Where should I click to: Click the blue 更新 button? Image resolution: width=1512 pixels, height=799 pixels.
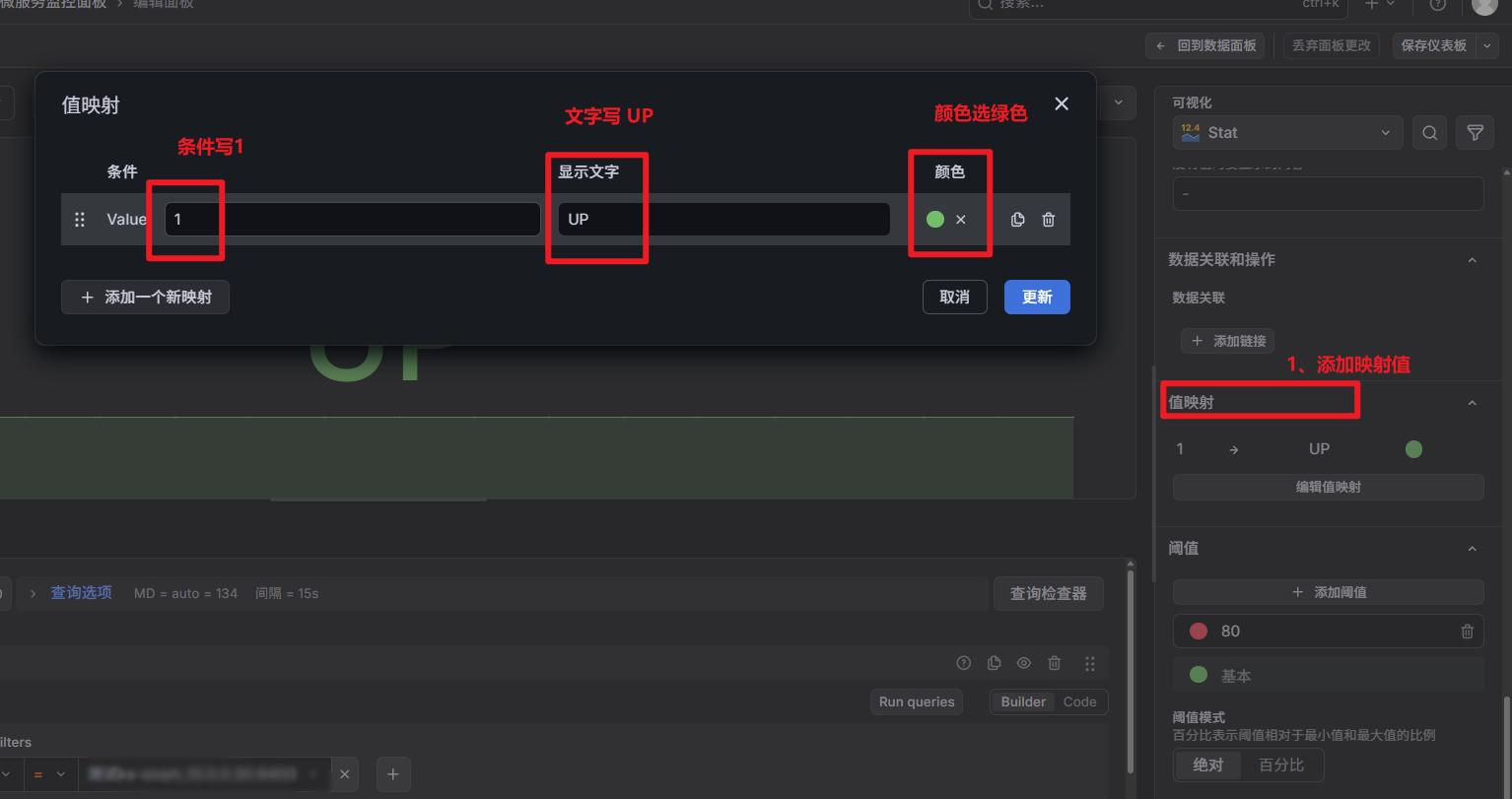click(1037, 297)
